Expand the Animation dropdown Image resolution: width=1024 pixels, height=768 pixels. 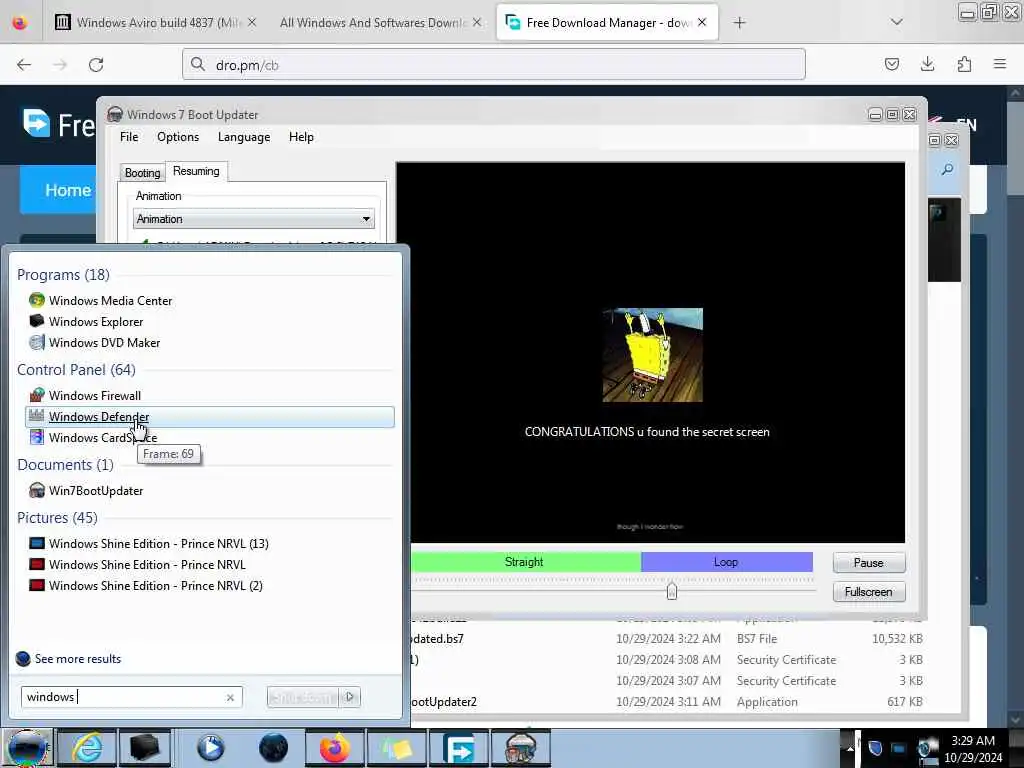point(253,219)
